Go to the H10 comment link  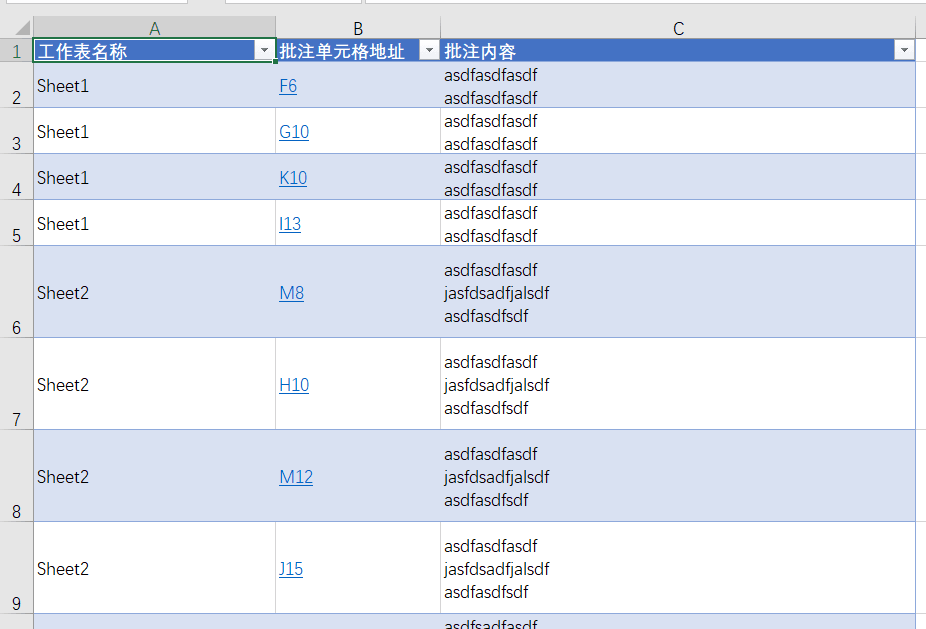(294, 386)
